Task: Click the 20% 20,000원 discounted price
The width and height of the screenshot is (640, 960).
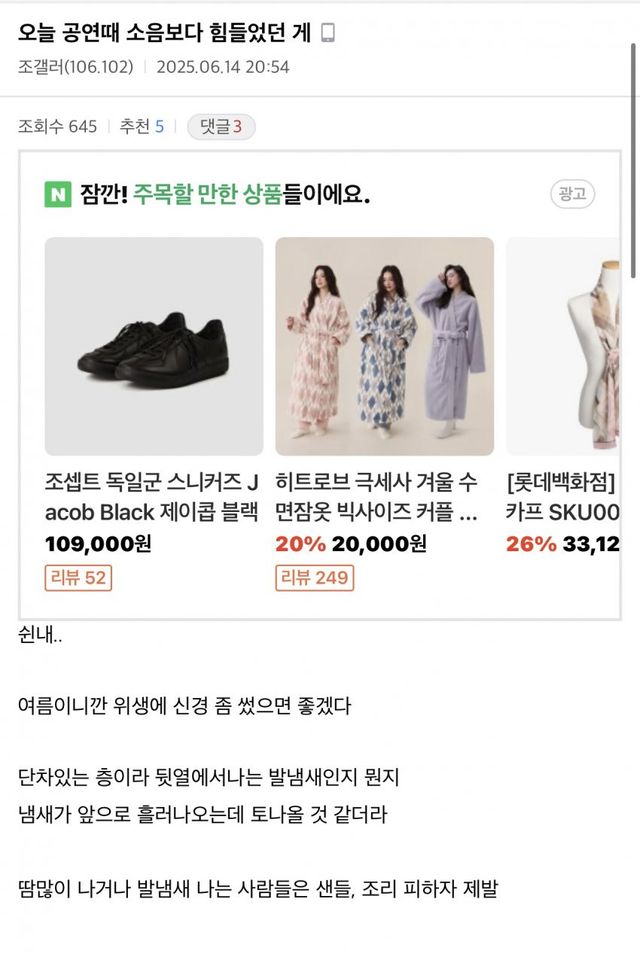Action: pyautogui.click(x=350, y=544)
